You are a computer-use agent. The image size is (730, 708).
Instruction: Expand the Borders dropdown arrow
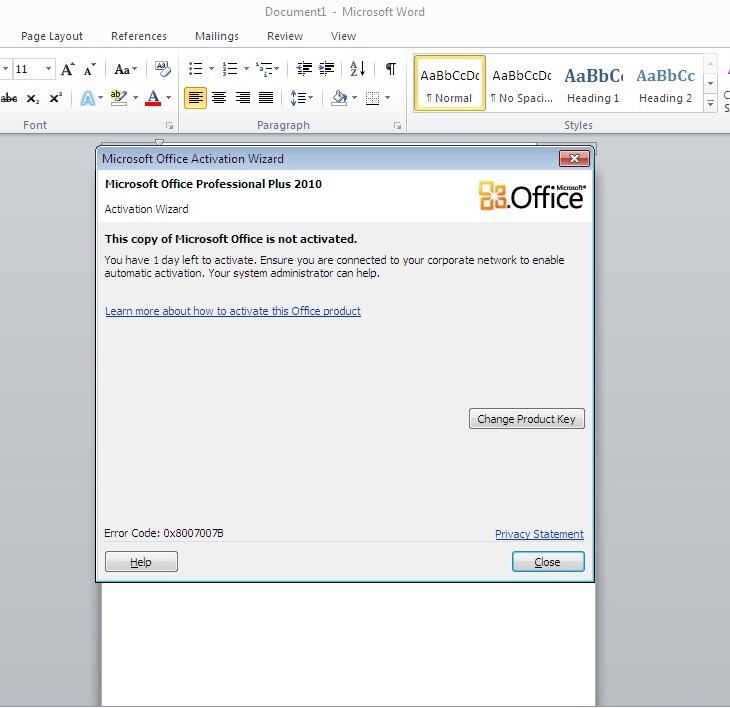pyautogui.click(x=387, y=98)
